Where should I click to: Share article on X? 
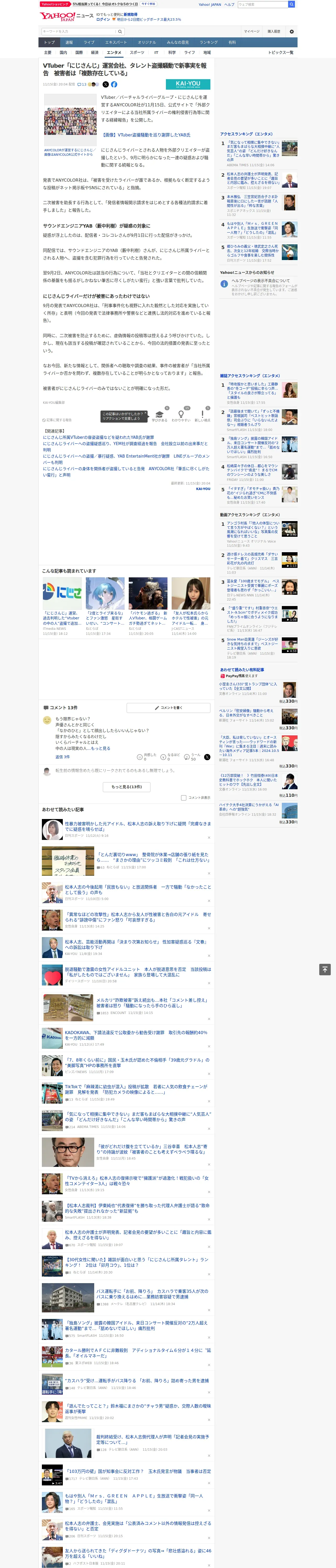[105, 85]
